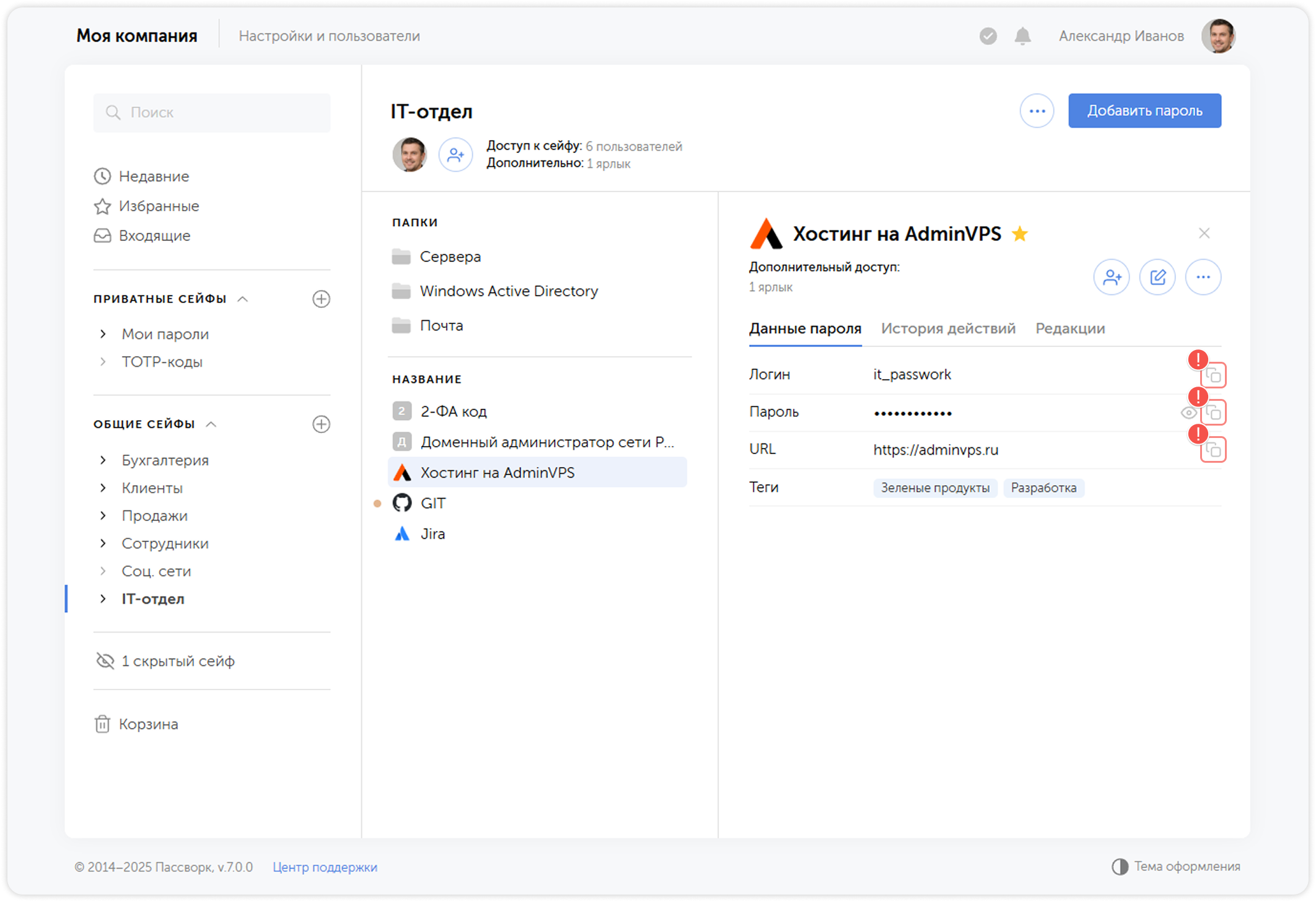Switch to Редакции tab
Viewport: 1316px width, 902px height.
pyautogui.click(x=1070, y=328)
